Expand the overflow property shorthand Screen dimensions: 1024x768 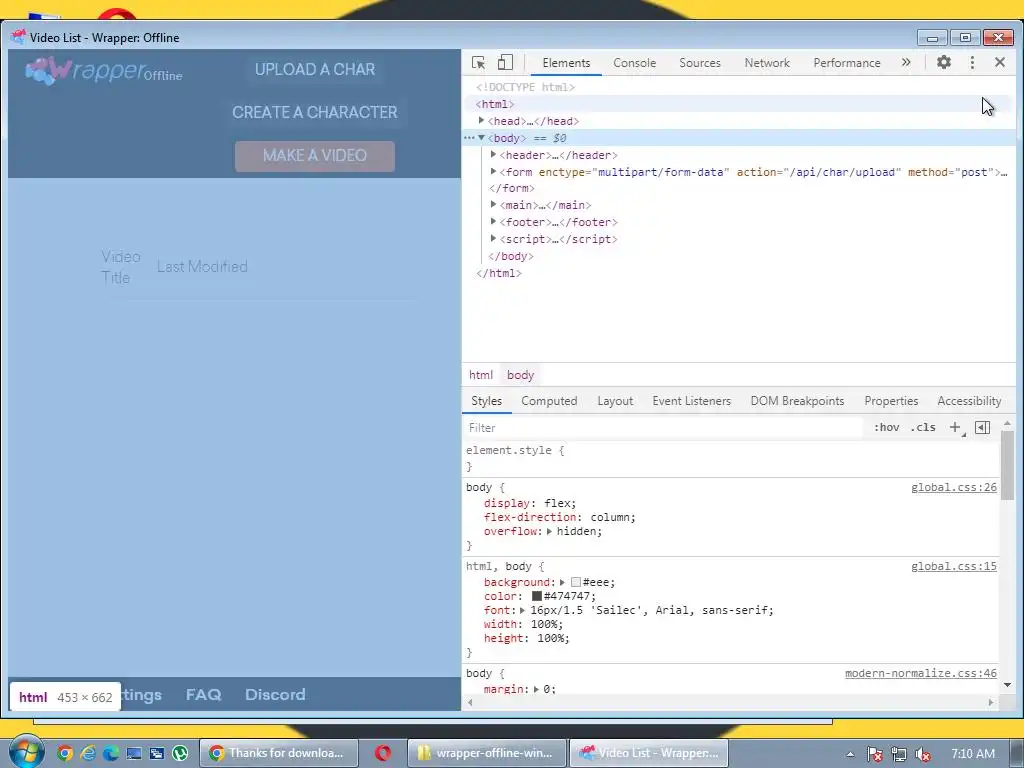click(549, 532)
